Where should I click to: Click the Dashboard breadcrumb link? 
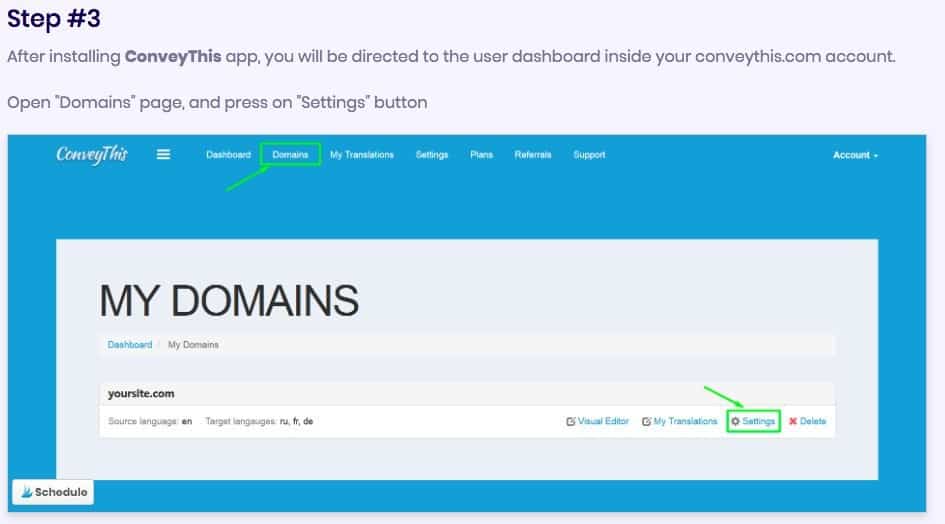(130, 345)
